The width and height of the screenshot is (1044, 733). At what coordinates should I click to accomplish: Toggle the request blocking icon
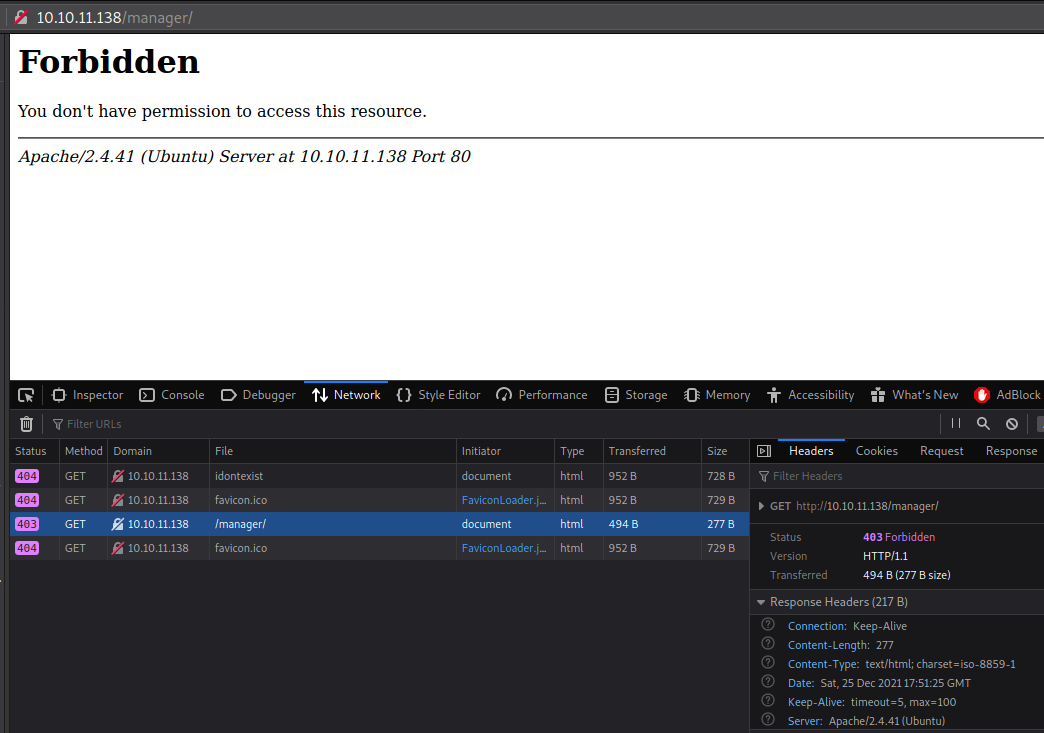1012,424
